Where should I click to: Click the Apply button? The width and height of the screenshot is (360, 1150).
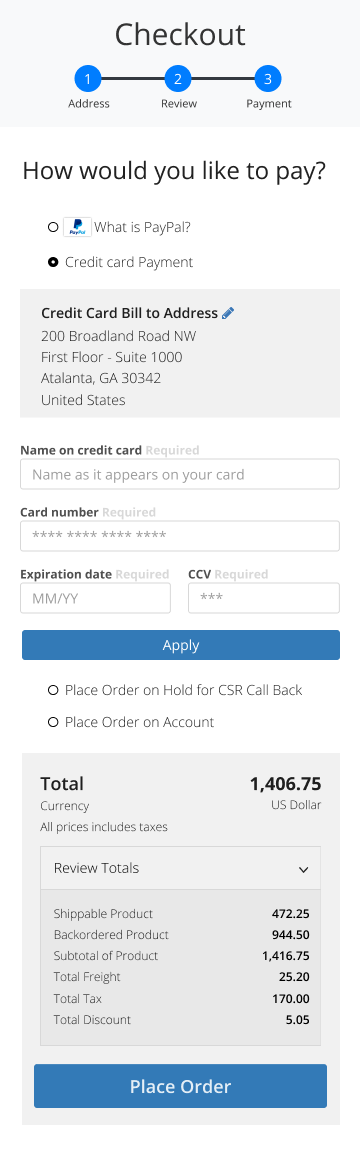[x=181, y=645]
